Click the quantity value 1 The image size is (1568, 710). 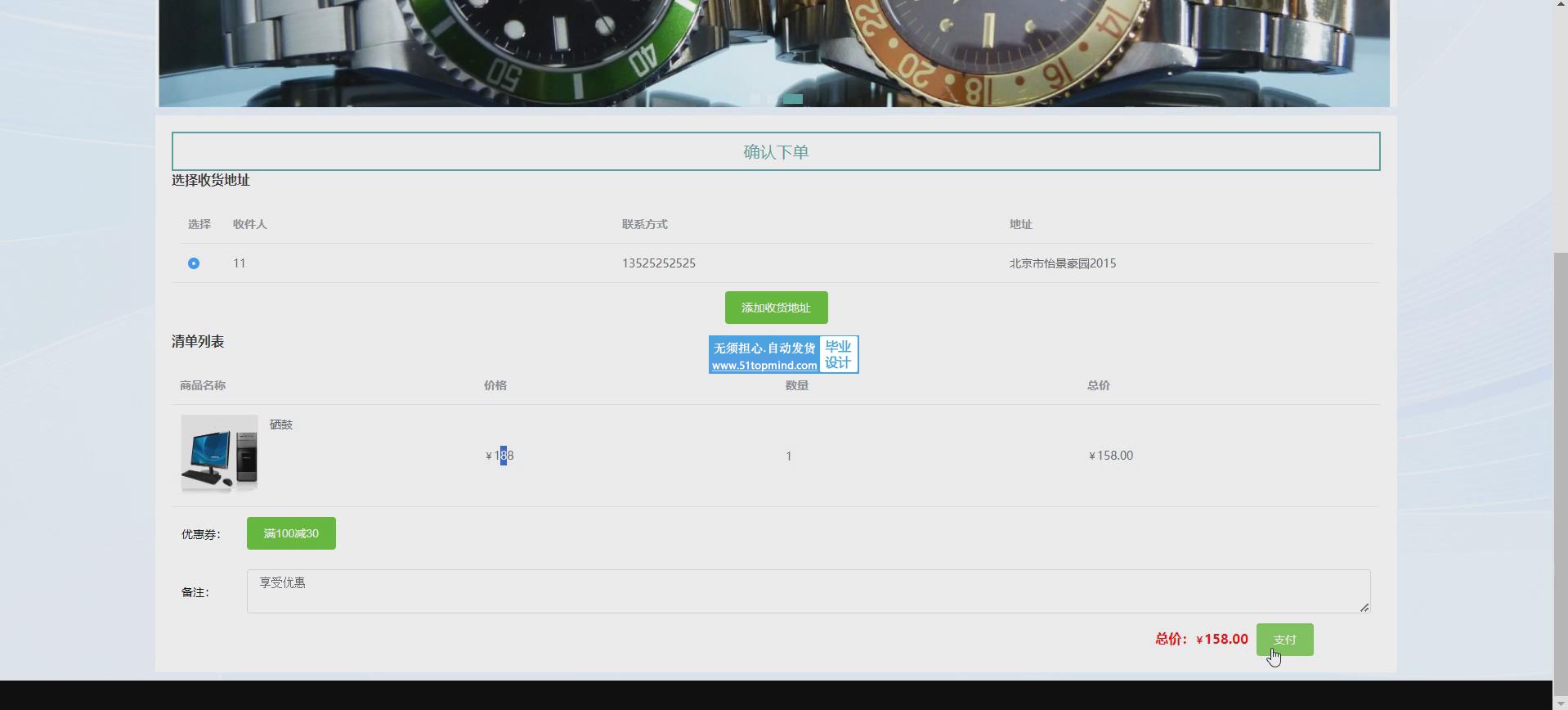tap(788, 456)
